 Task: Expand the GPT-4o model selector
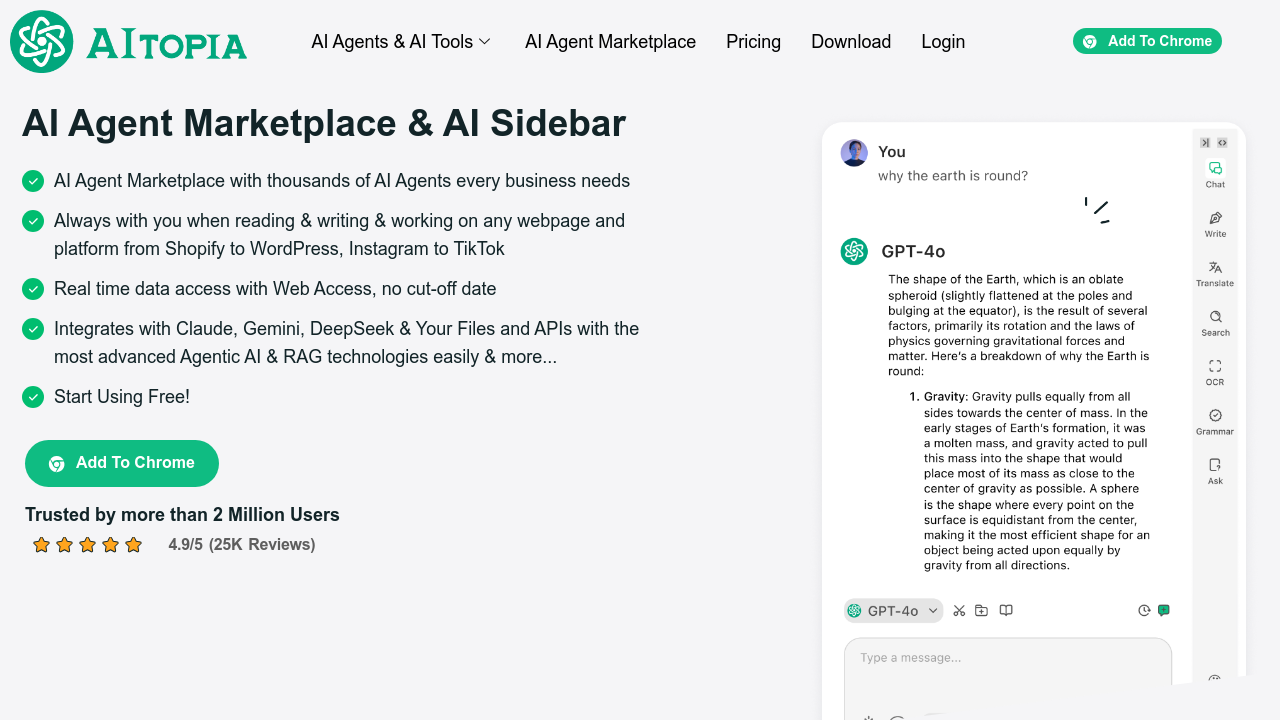(893, 610)
